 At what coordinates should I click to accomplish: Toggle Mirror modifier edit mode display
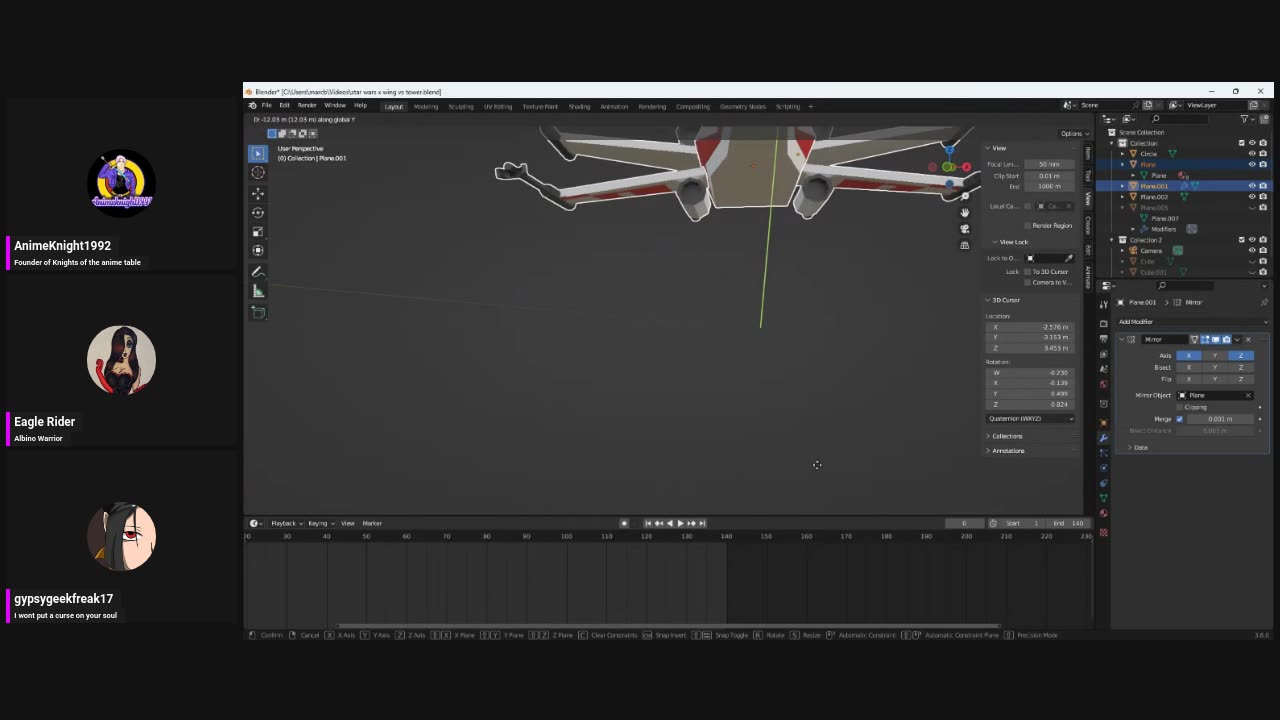[x=1205, y=339]
